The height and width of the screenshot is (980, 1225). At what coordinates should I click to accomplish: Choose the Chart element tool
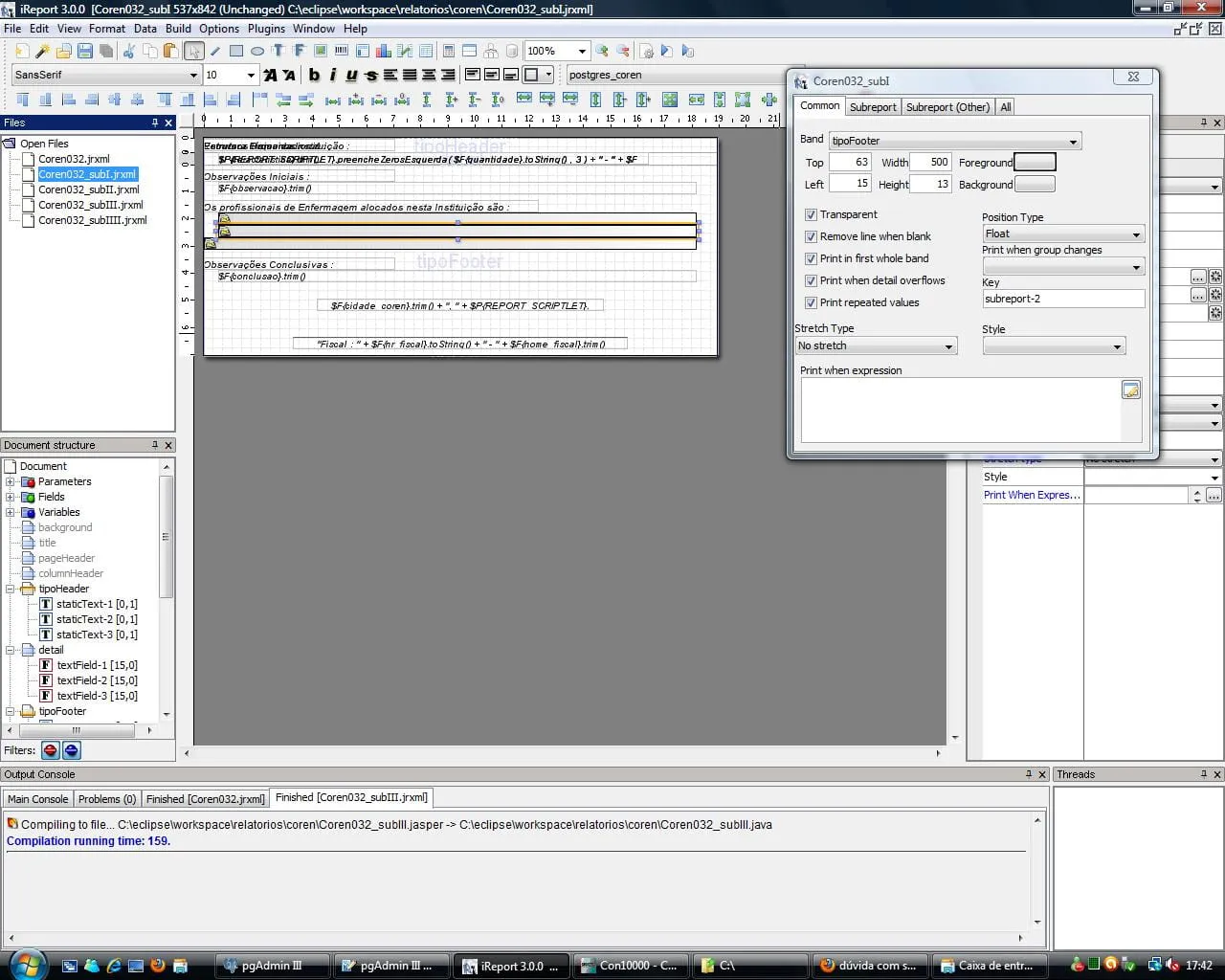click(x=384, y=51)
